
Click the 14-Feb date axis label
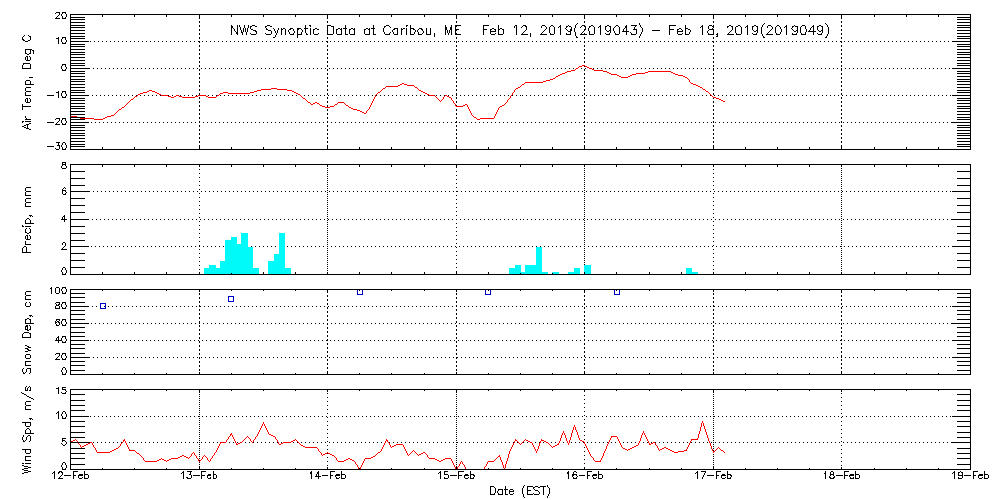pyautogui.click(x=328, y=476)
